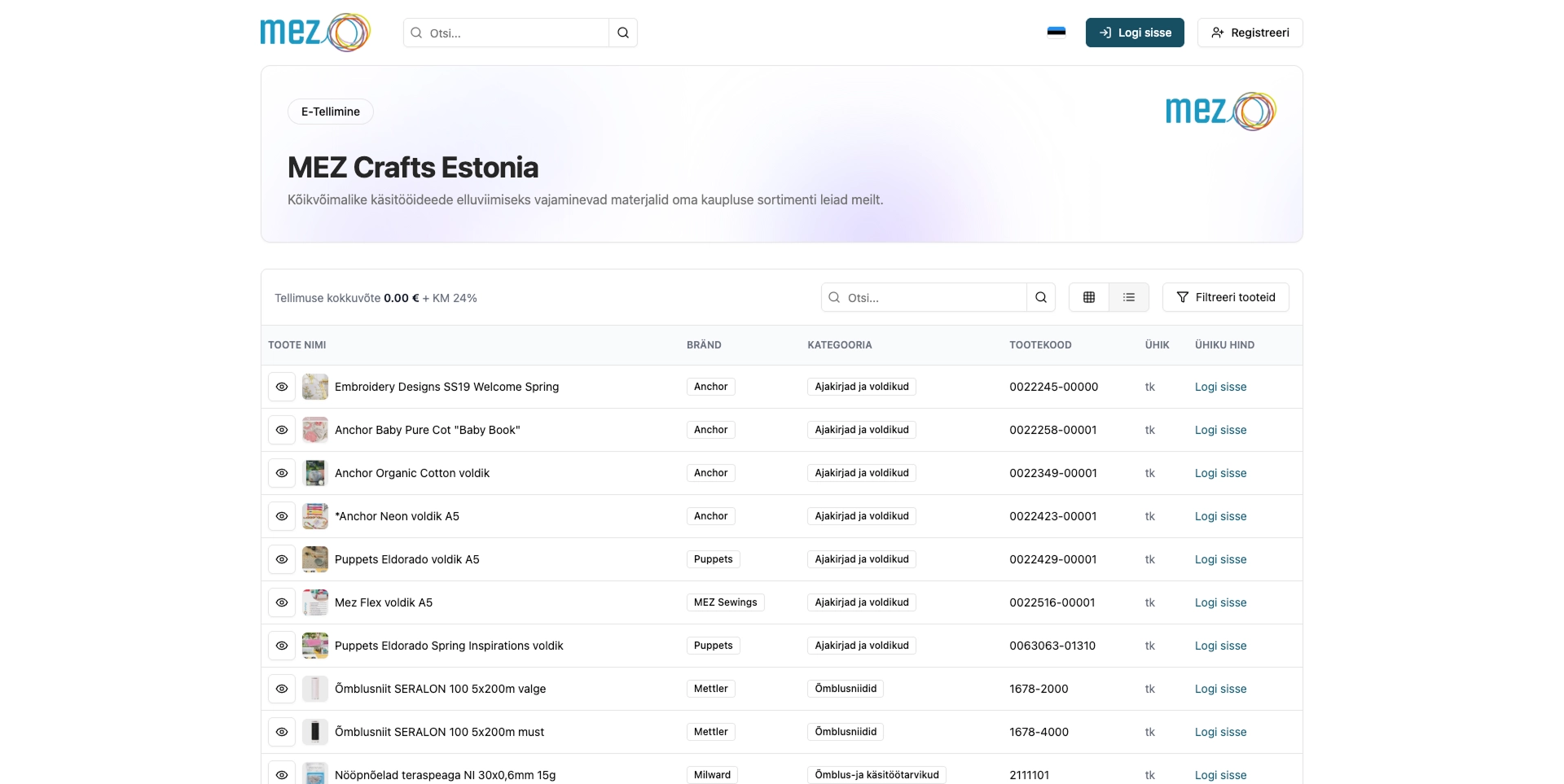Click Logi sisse price link for Anchor Neon voldik

[1220, 516]
